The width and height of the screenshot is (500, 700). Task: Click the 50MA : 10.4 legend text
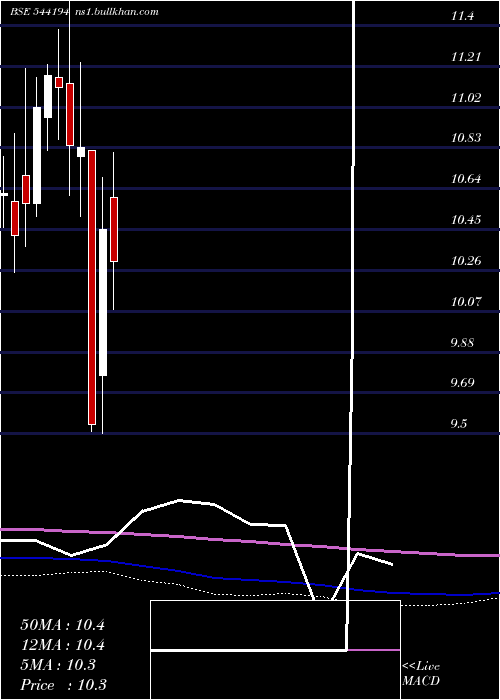[x=62, y=625]
